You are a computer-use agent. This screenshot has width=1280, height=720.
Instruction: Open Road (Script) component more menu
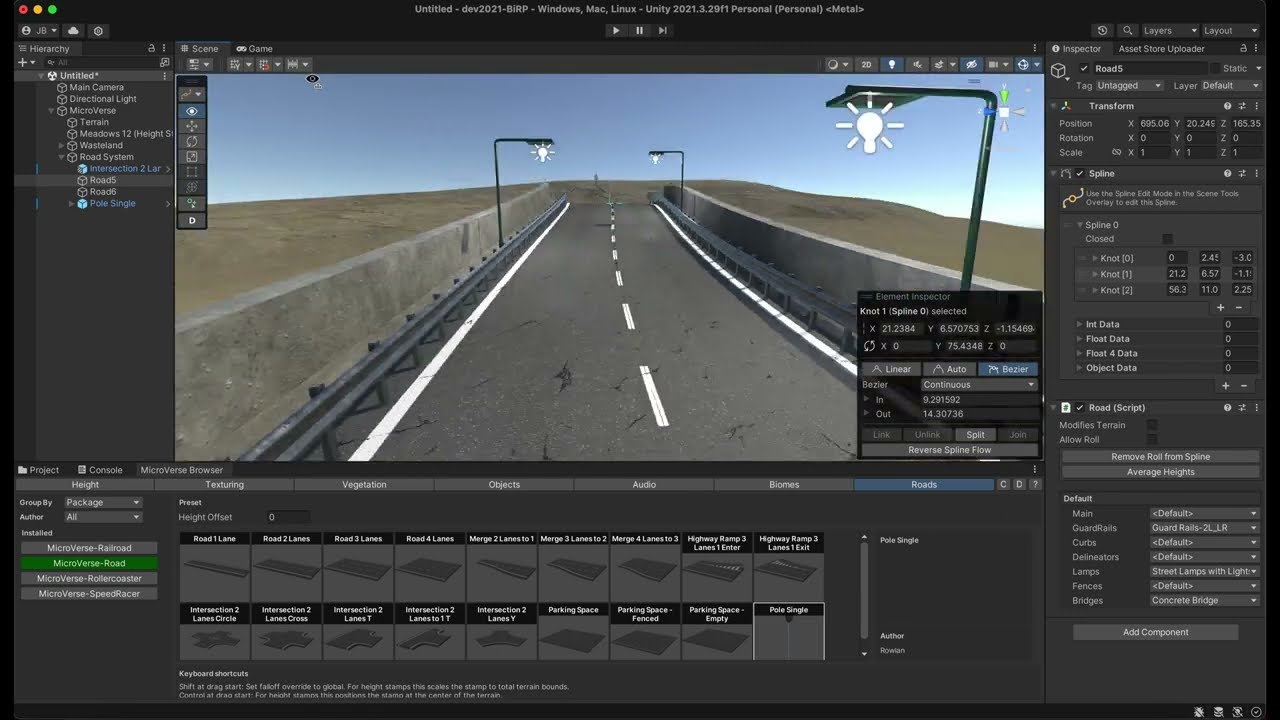[1255, 408]
